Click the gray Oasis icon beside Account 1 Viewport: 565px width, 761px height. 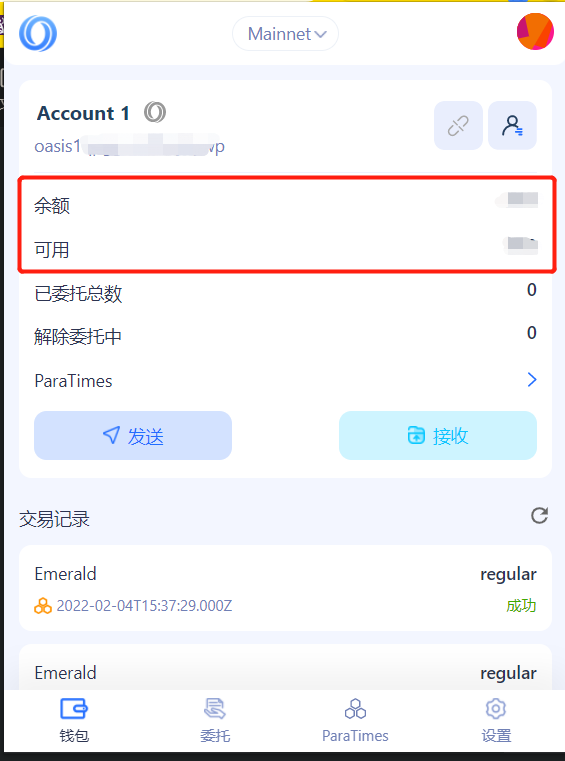pyautogui.click(x=155, y=113)
